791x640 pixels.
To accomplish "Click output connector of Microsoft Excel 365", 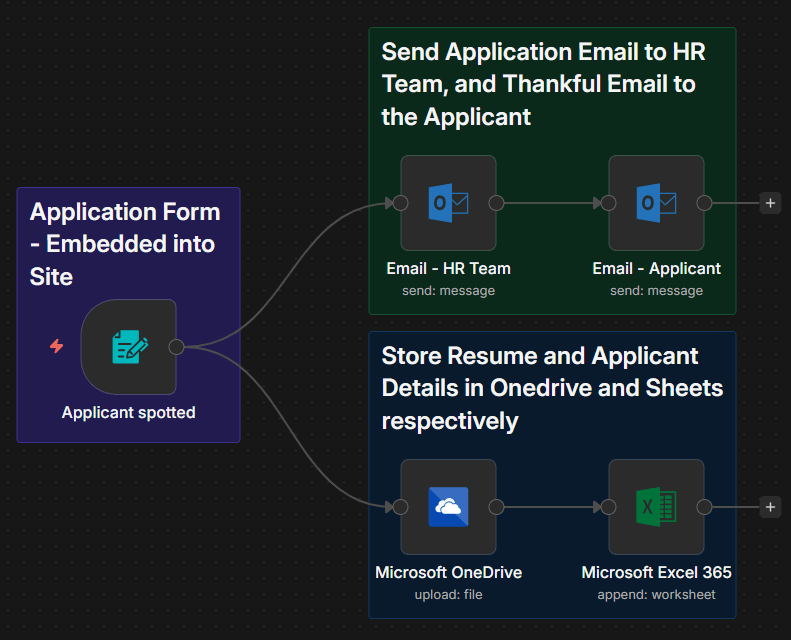I will tap(704, 507).
